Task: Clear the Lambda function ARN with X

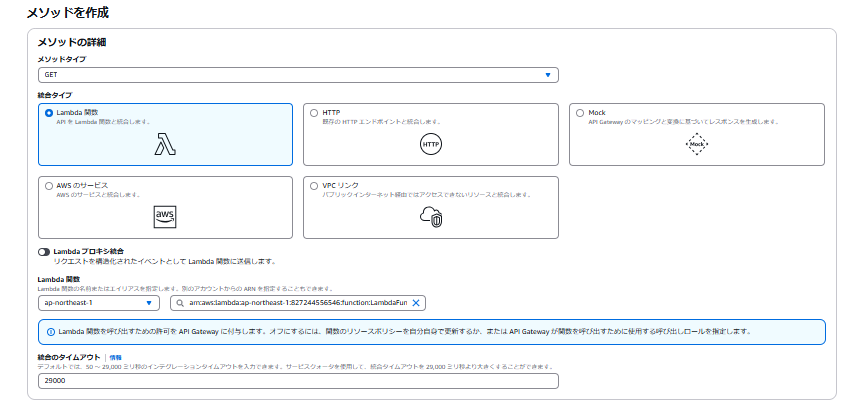Action: [415, 303]
